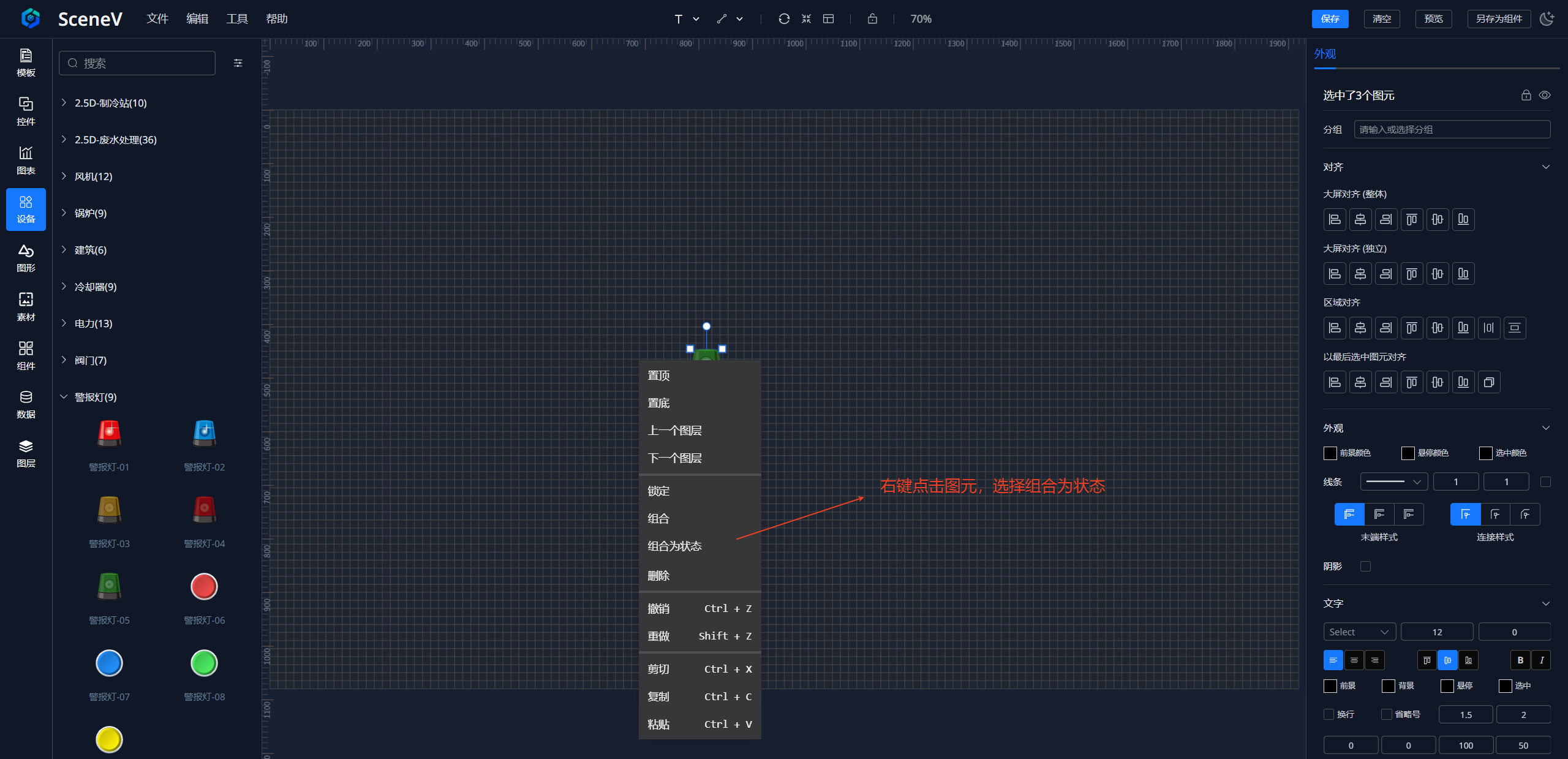Screen dimensions: 1568x759
Task: Click the dark mode moon icon
Action: tap(1547, 18)
